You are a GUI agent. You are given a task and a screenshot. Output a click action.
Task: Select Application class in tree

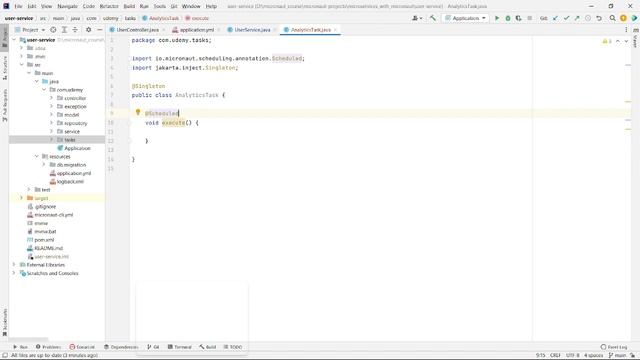pos(77,148)
